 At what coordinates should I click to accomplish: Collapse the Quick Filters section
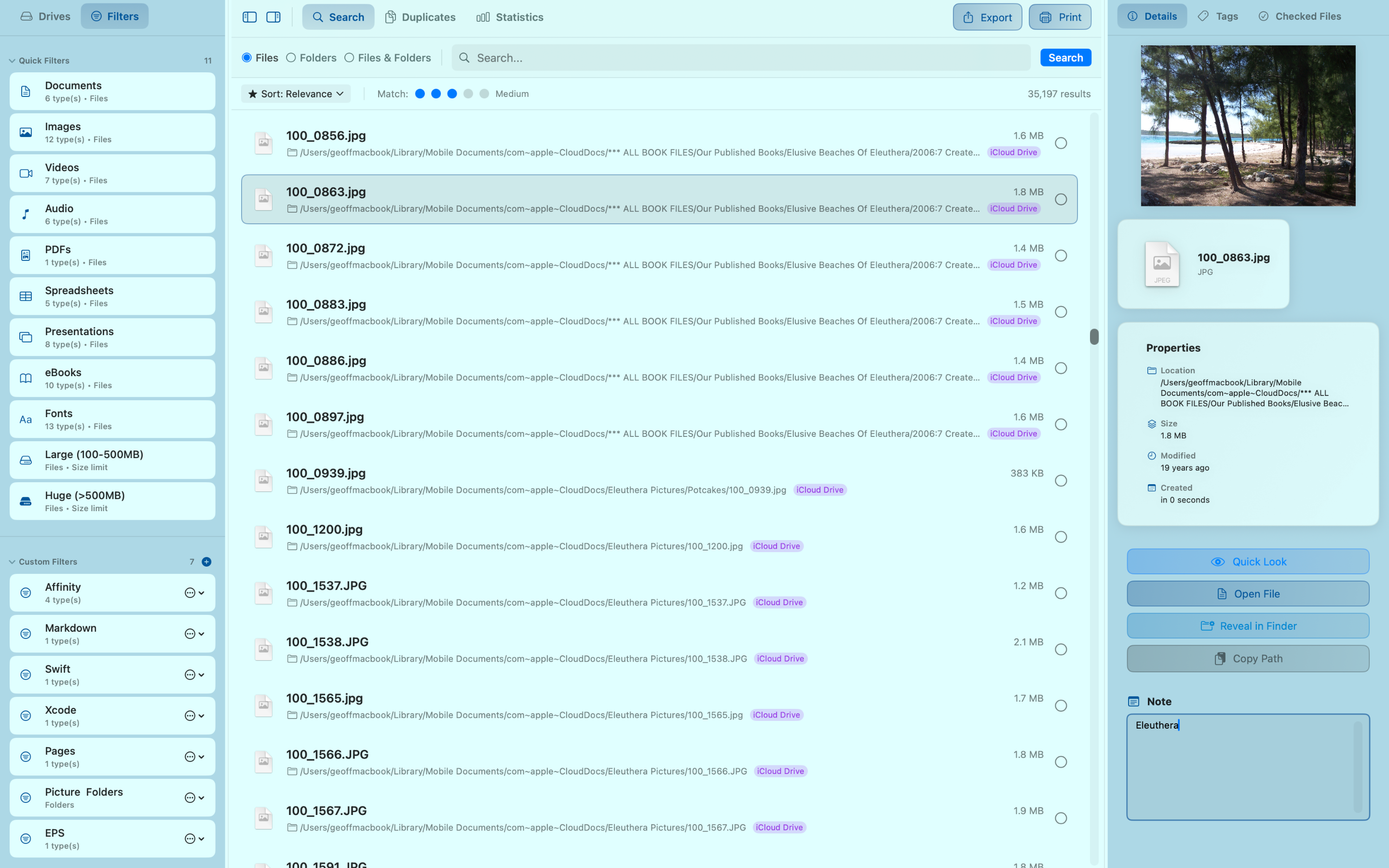(x=12, y=60)
